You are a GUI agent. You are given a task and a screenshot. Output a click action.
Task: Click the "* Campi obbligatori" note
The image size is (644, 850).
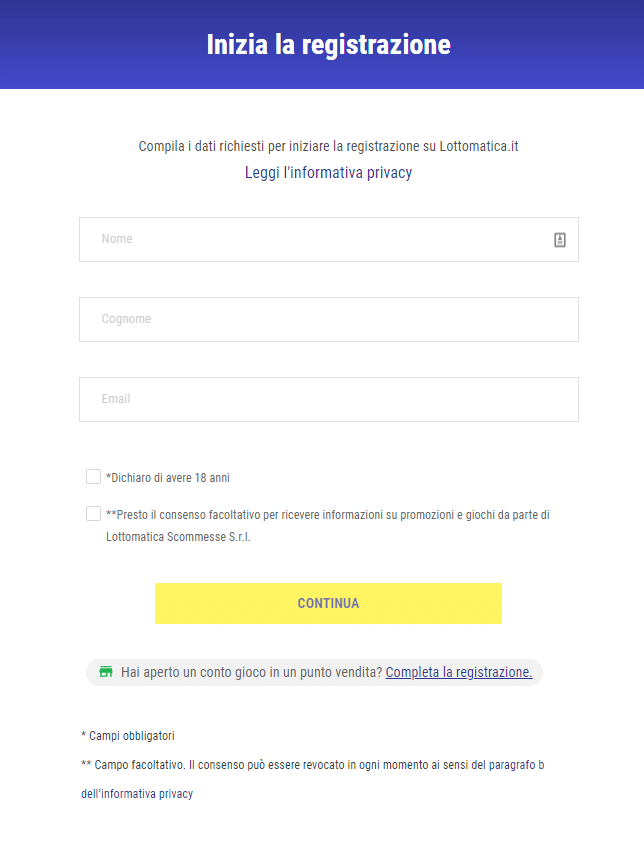pyautogui.click(x=126, y=735)
